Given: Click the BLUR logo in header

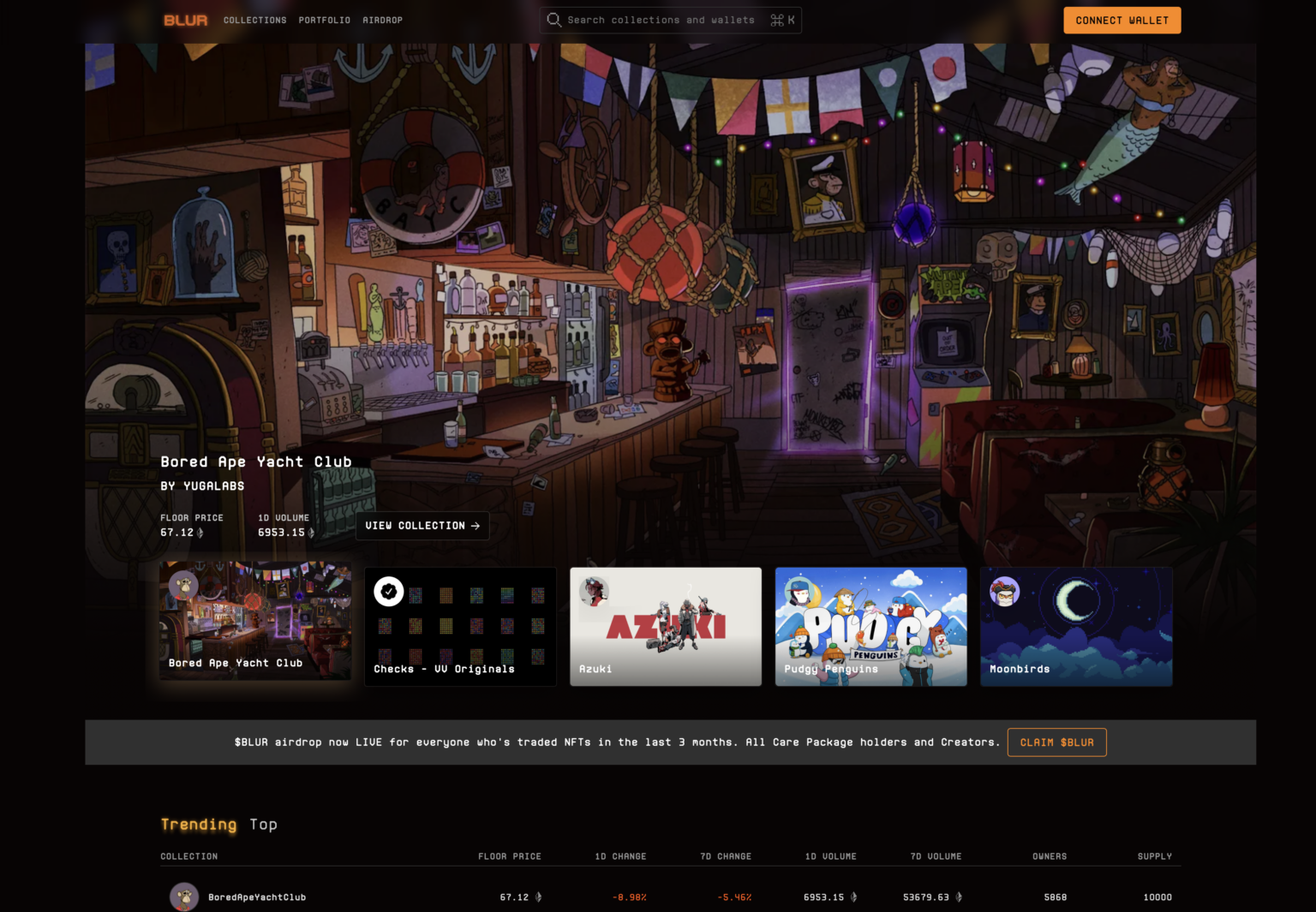Looking at the screenshot, I should (185, 21).
